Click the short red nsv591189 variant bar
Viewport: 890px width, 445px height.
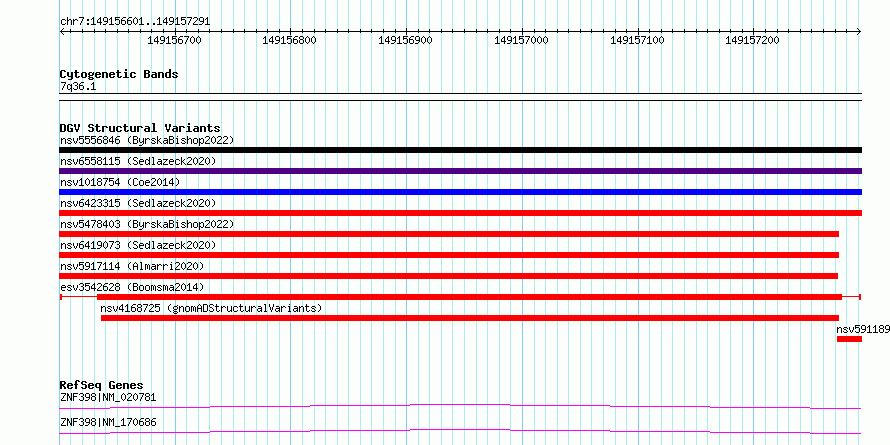click(849, 339)
